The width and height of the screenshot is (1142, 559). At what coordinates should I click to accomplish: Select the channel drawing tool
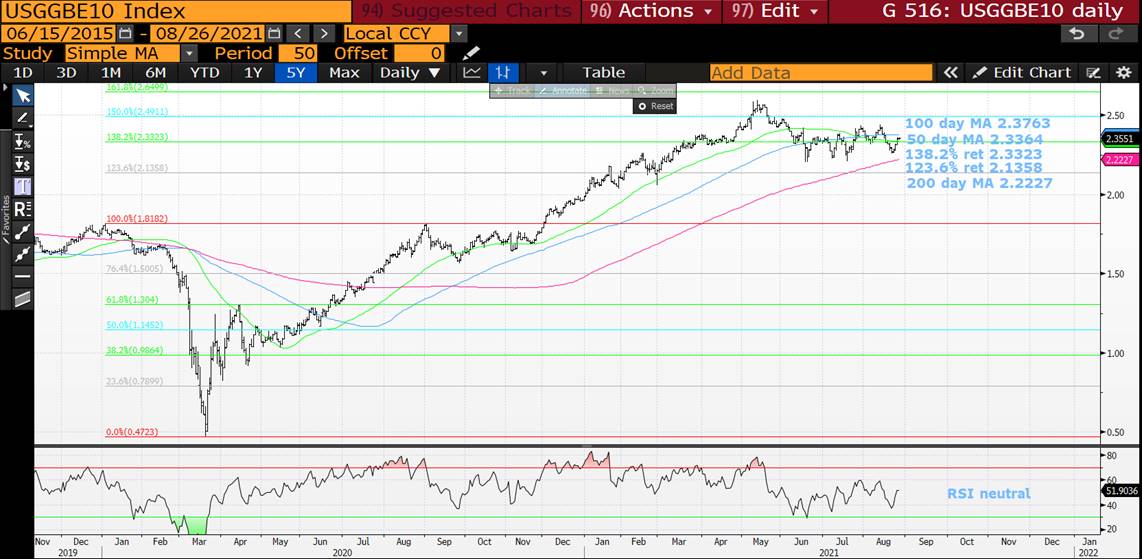23,298
